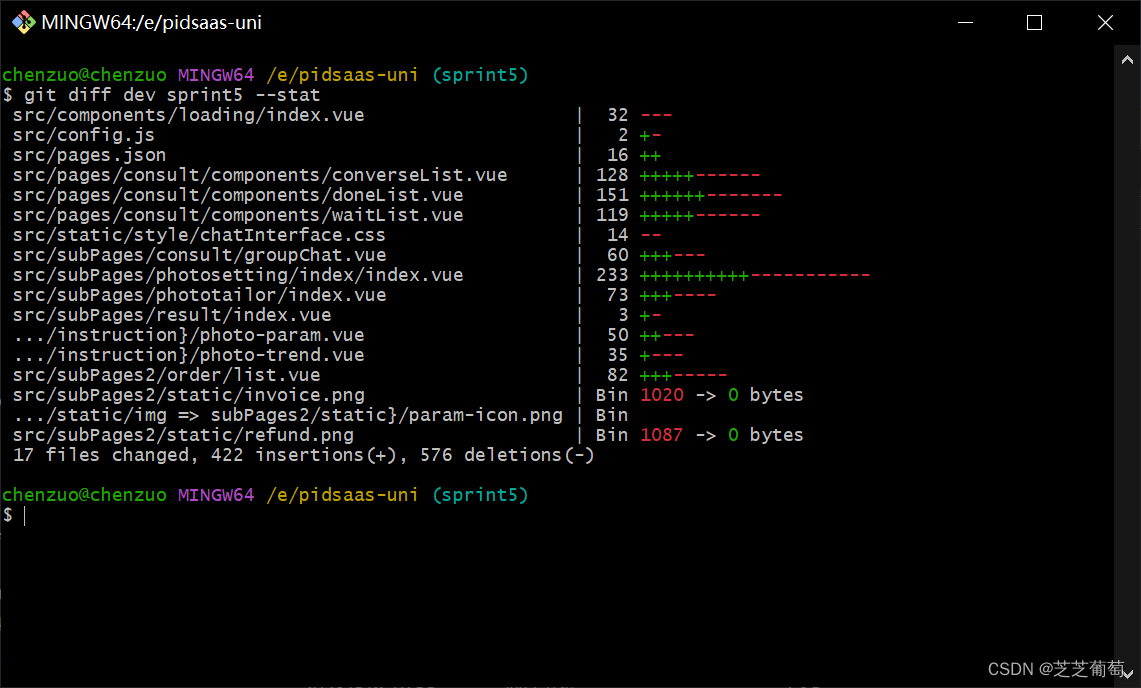Click 'src/components/loading/index.vue' line
Screen dimensions: 1141x688
coord(188,115)
